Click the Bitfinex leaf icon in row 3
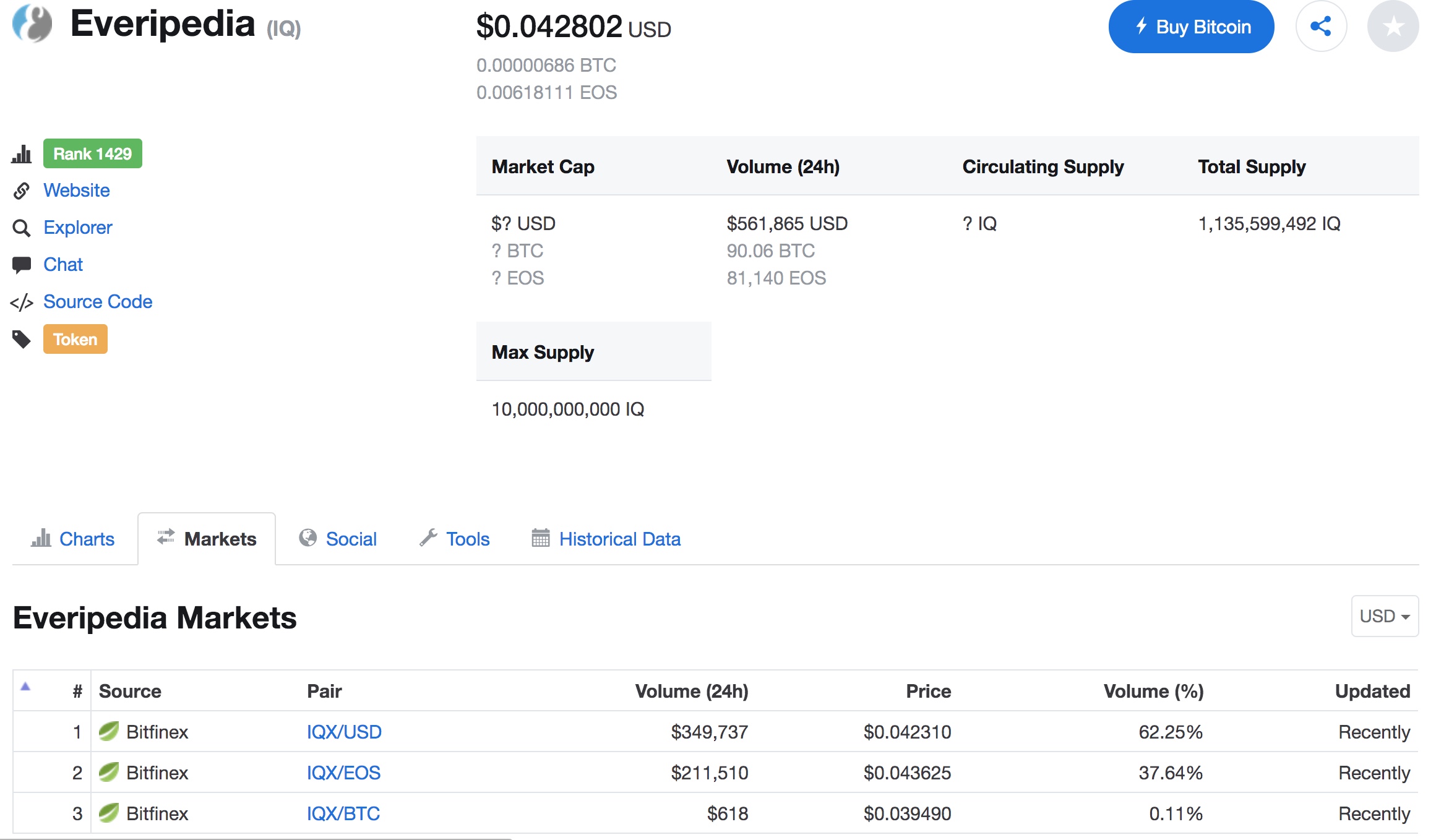 point(109,813)
